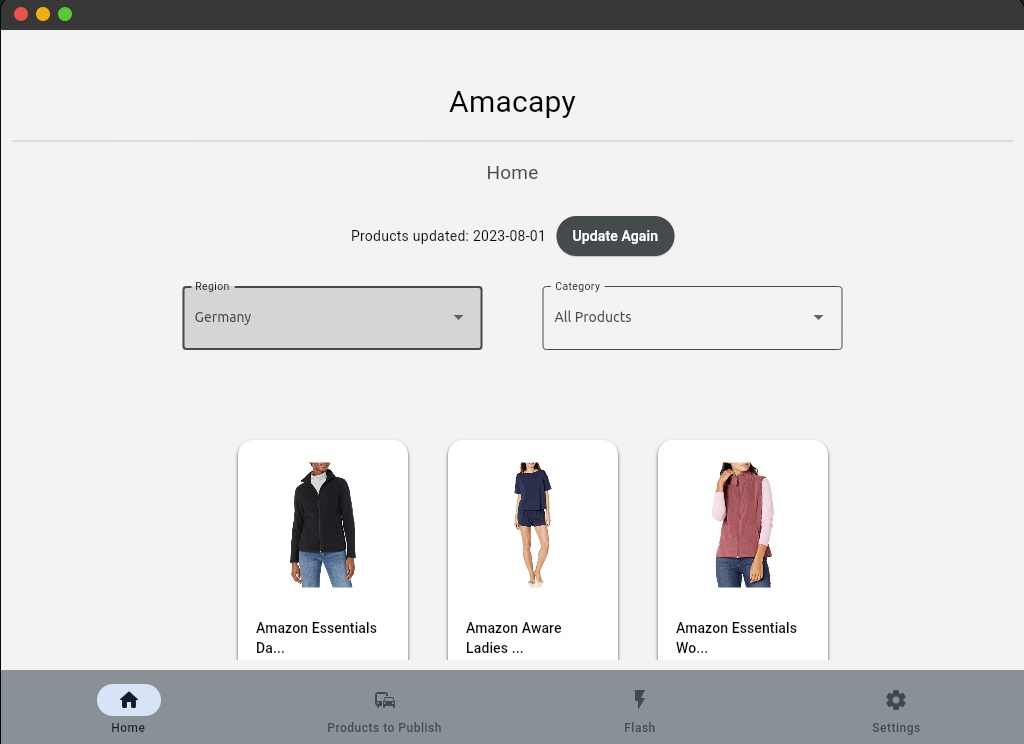Image resolution: width=1024 pixels, height=744 pixels.
Task: Open the Flash tab label
Action: pyautogui.click(x=639, y=728)
